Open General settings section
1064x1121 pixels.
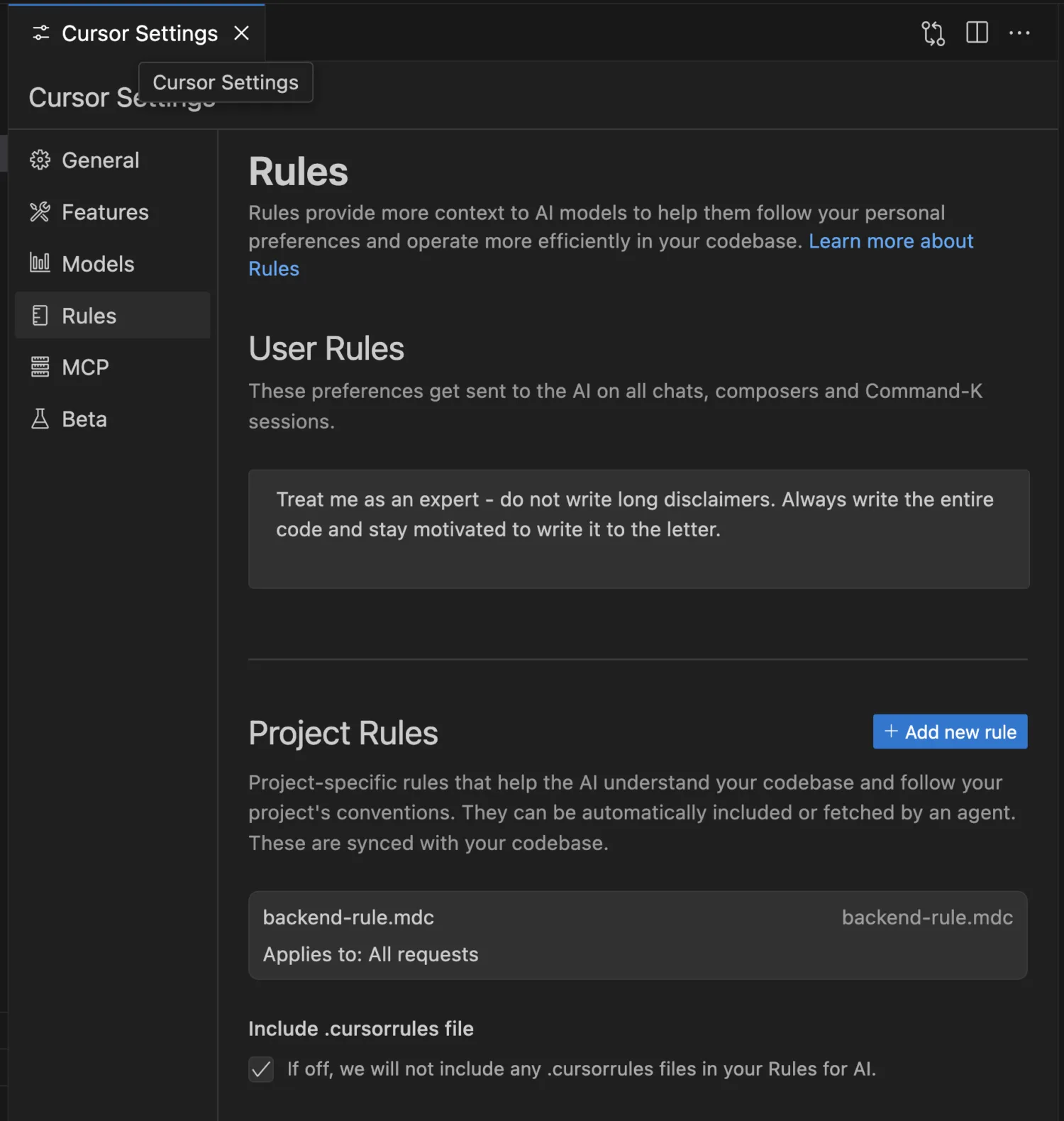point(113,160)
